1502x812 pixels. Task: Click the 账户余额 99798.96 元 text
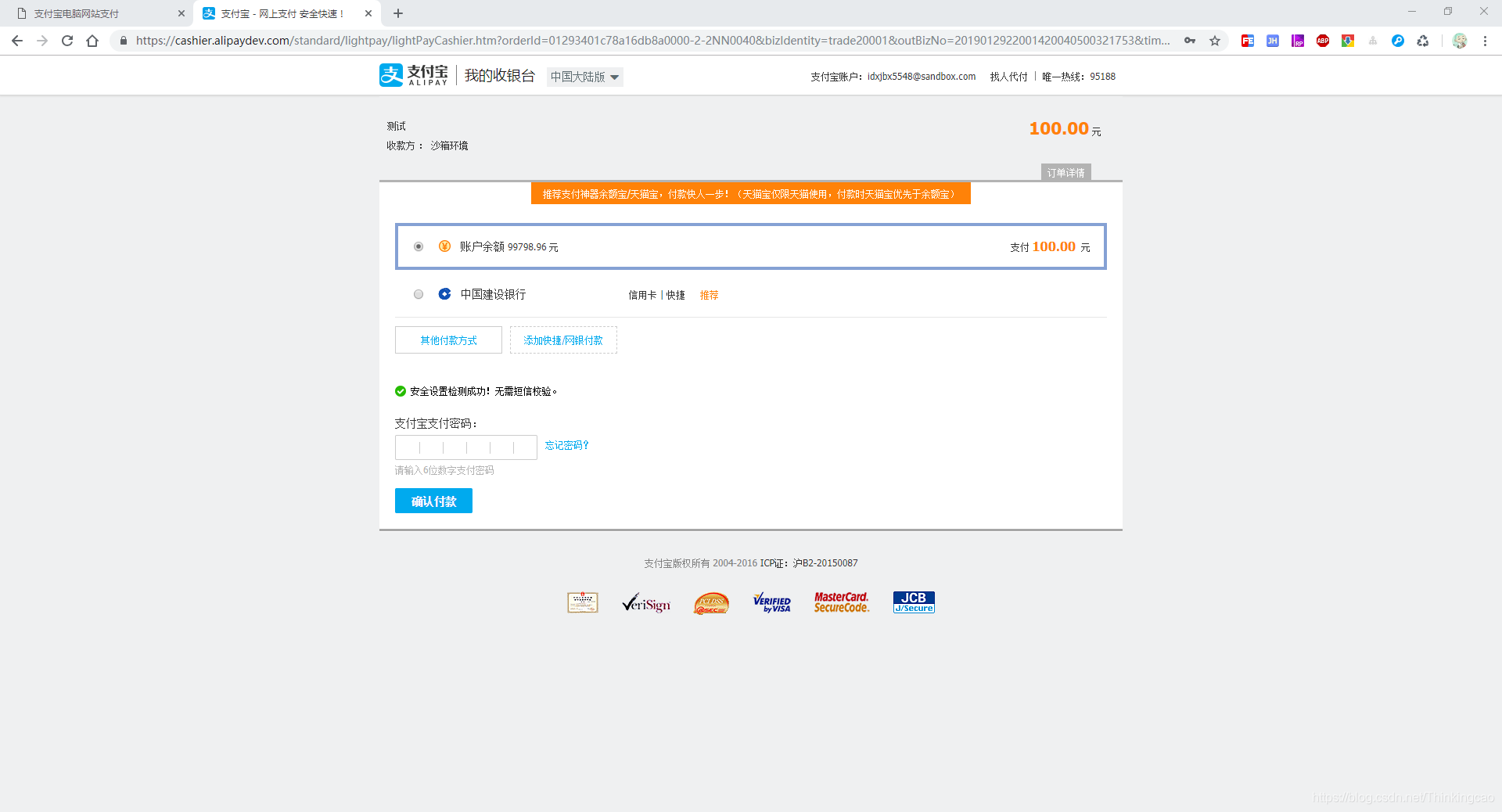click(x=509, y=246)
